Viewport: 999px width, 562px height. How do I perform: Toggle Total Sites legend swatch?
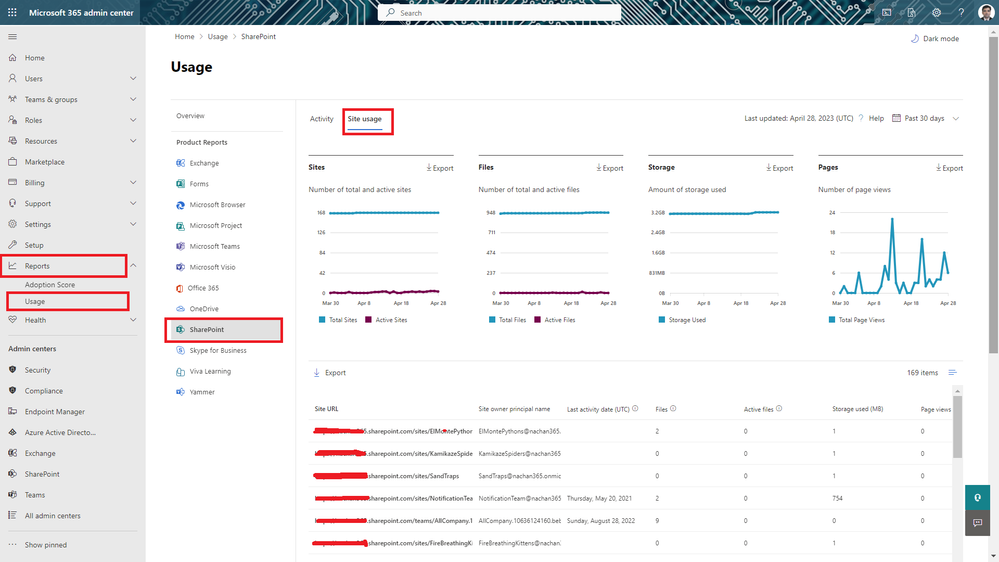[322, 320]
